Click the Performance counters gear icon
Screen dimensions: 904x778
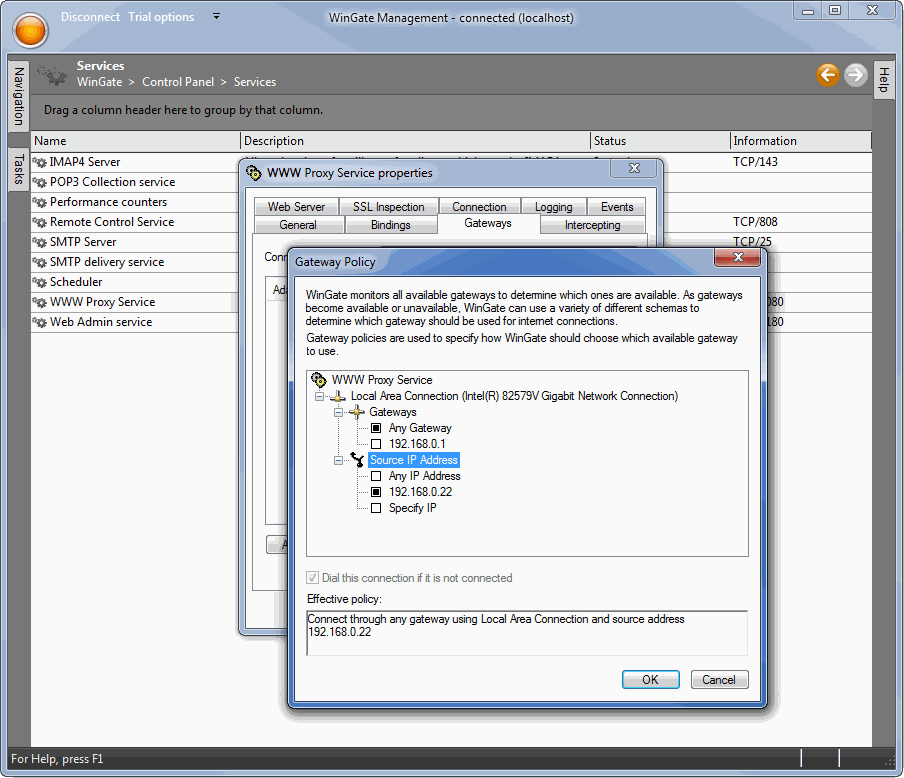(x=39, y=202)
